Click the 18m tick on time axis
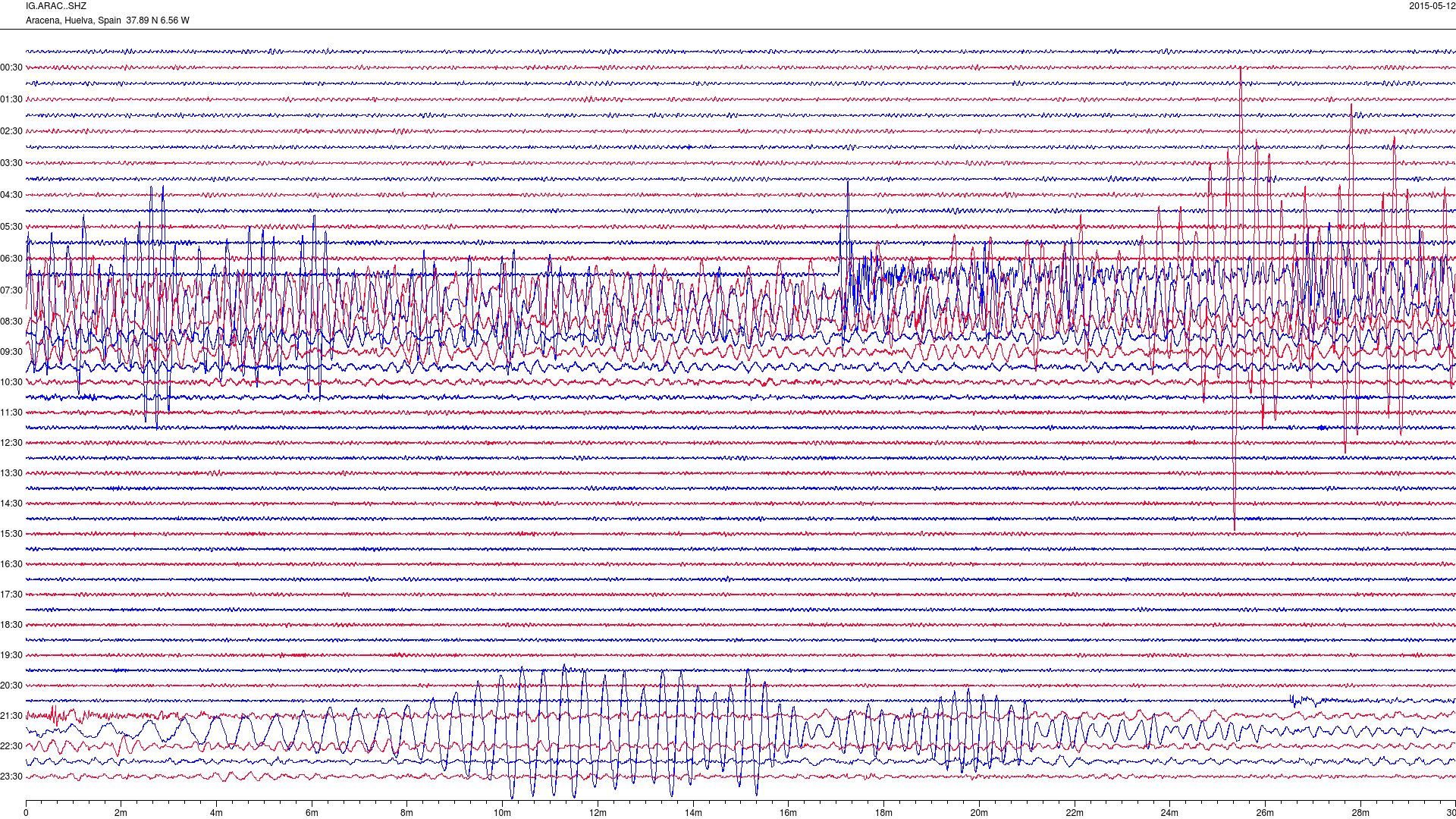Screen dimensions: 1456x819 click(x=883, y=813)
